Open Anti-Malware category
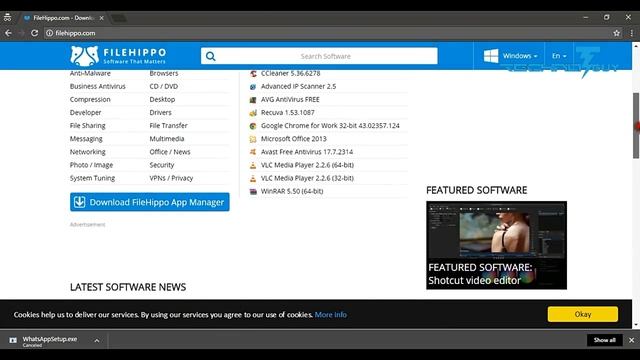 click(x=90, y=73)
